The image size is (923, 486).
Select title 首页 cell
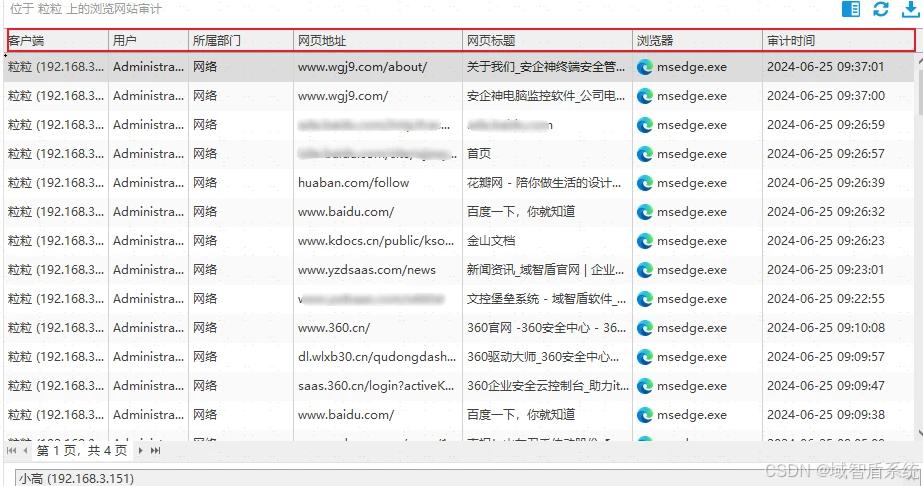[479, 154]
